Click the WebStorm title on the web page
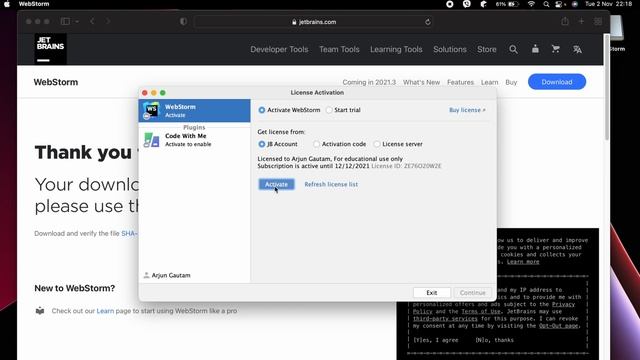Screen dimensions: 640x360 point(56,82)
